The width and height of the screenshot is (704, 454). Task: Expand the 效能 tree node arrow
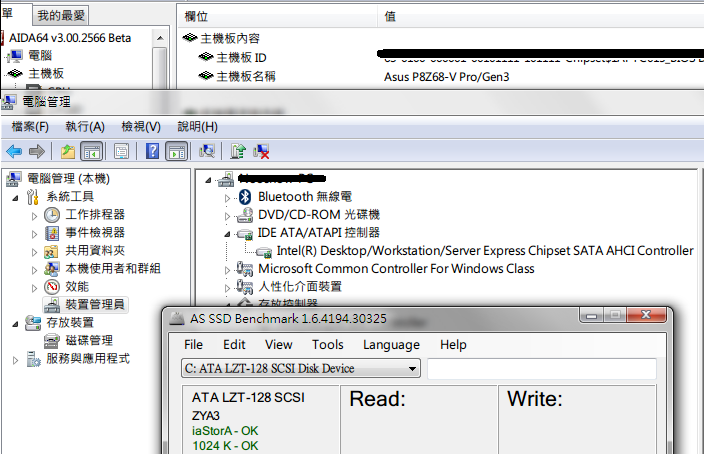(35, 288)
